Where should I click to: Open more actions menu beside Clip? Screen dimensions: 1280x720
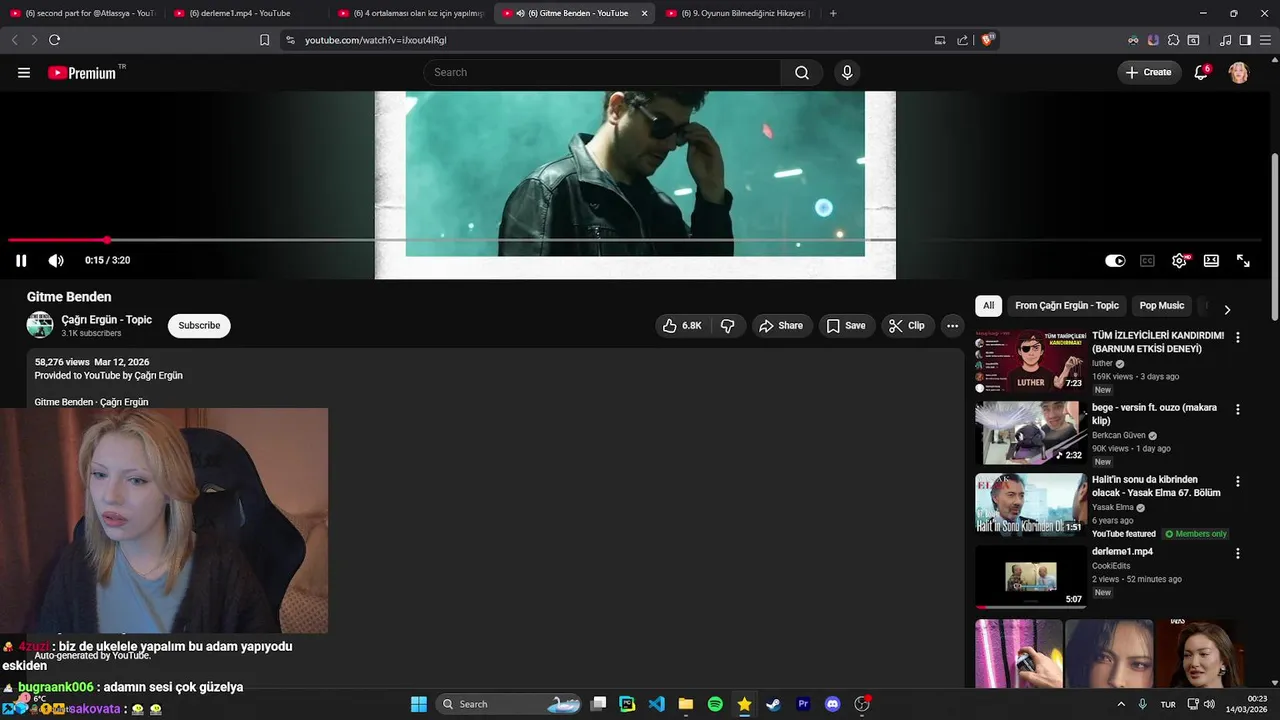click(952, 325)
